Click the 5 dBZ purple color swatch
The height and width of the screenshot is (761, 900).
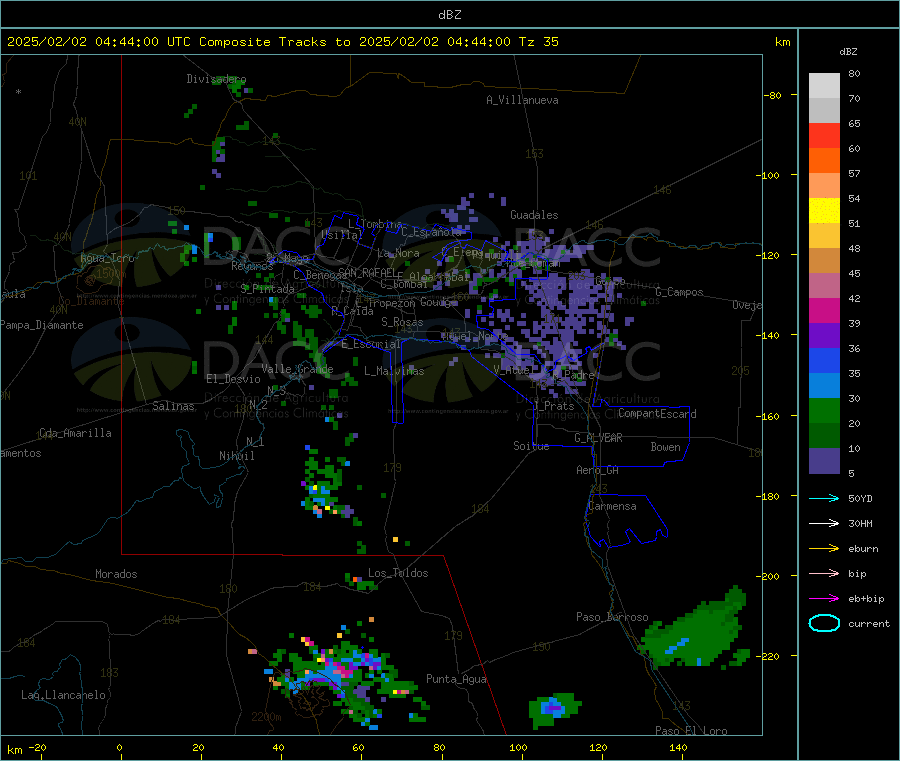click(824, 460)
